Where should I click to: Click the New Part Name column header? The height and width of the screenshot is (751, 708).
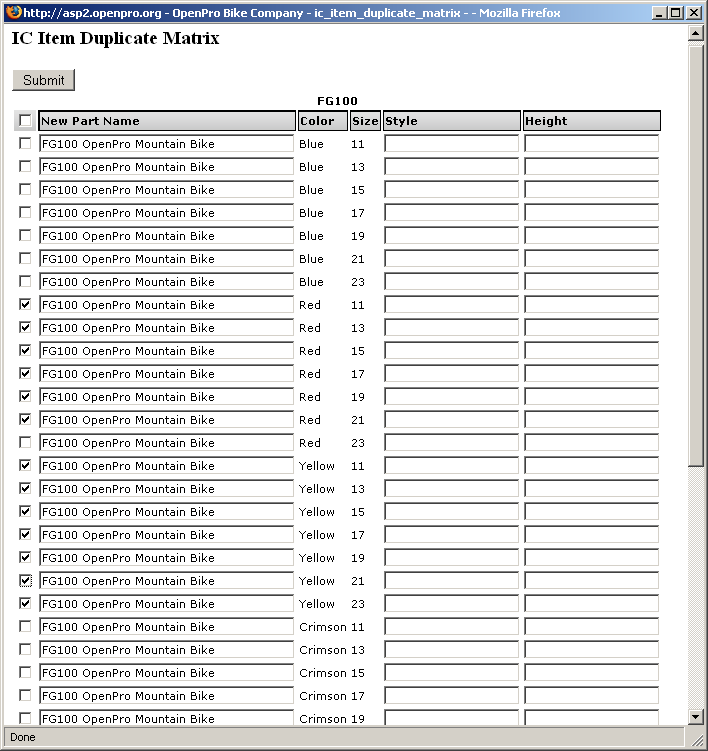pos(167,121)
